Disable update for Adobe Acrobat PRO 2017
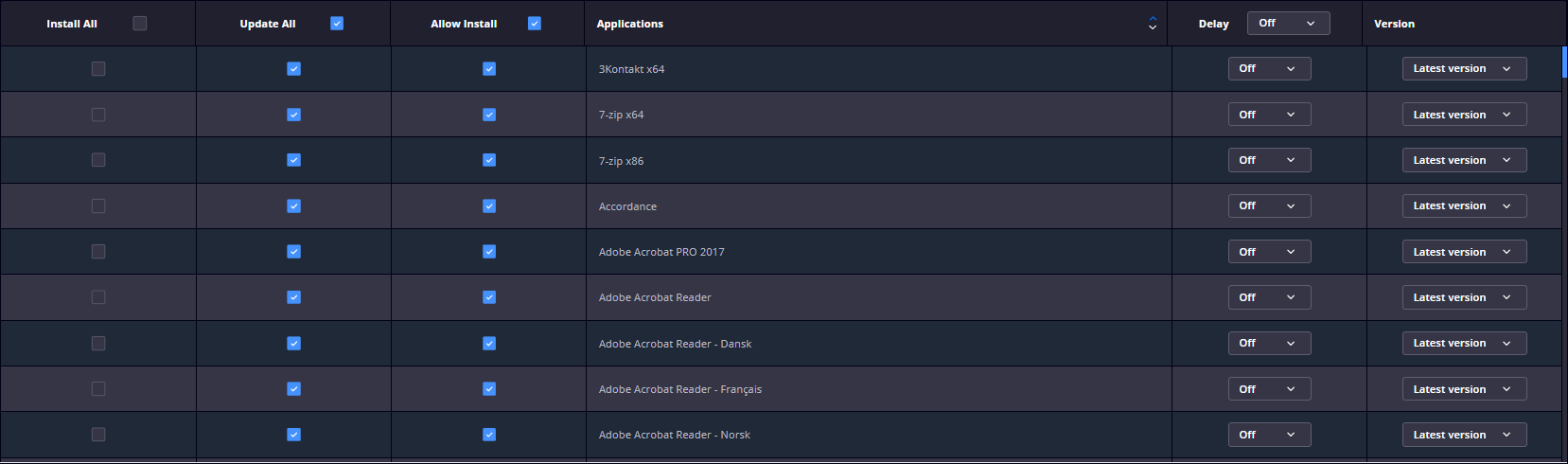The image size is (1568, 464). click(x=293, y=252)
